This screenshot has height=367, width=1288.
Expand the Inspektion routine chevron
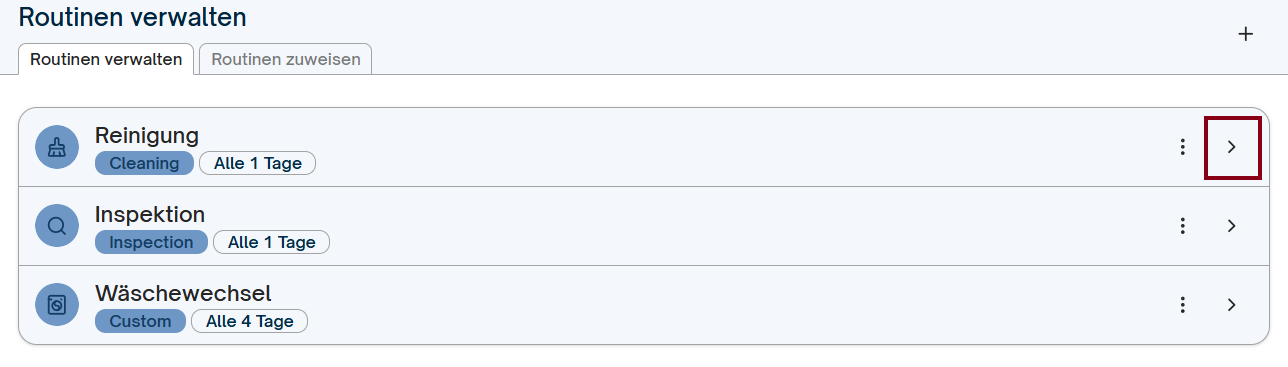[x=1232, y=226]
